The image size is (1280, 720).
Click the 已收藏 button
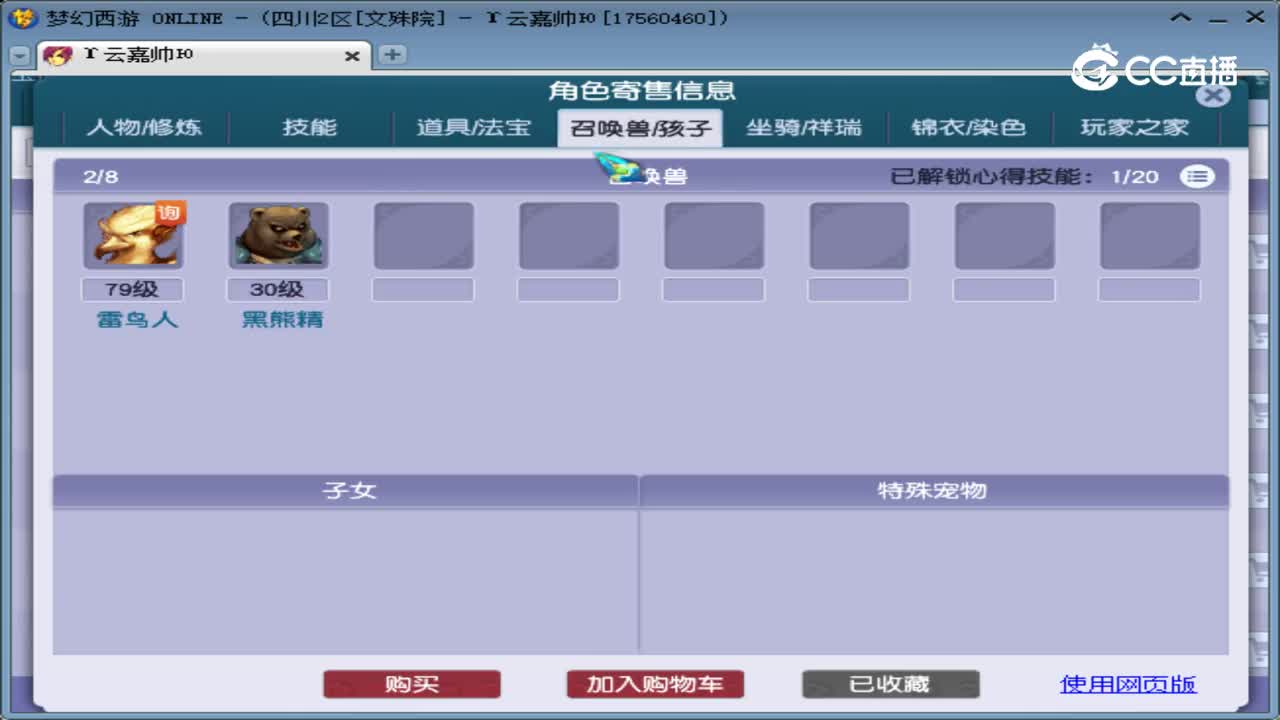(x=890, y=685)
